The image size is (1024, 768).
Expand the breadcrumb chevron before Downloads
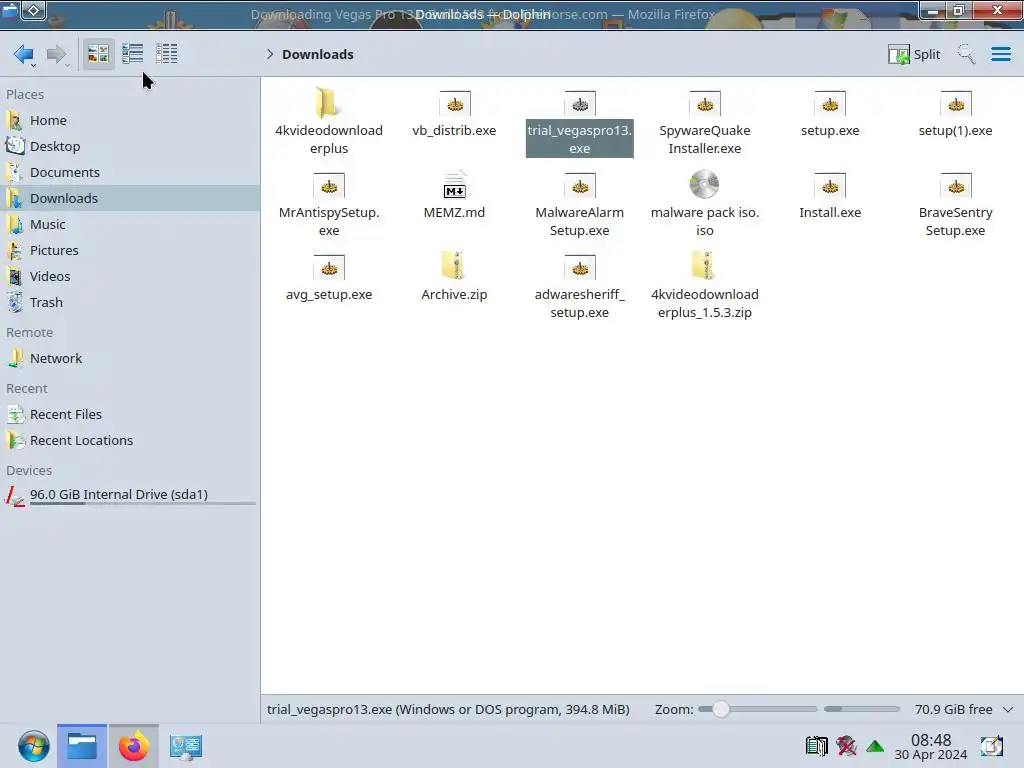point(270,54)
